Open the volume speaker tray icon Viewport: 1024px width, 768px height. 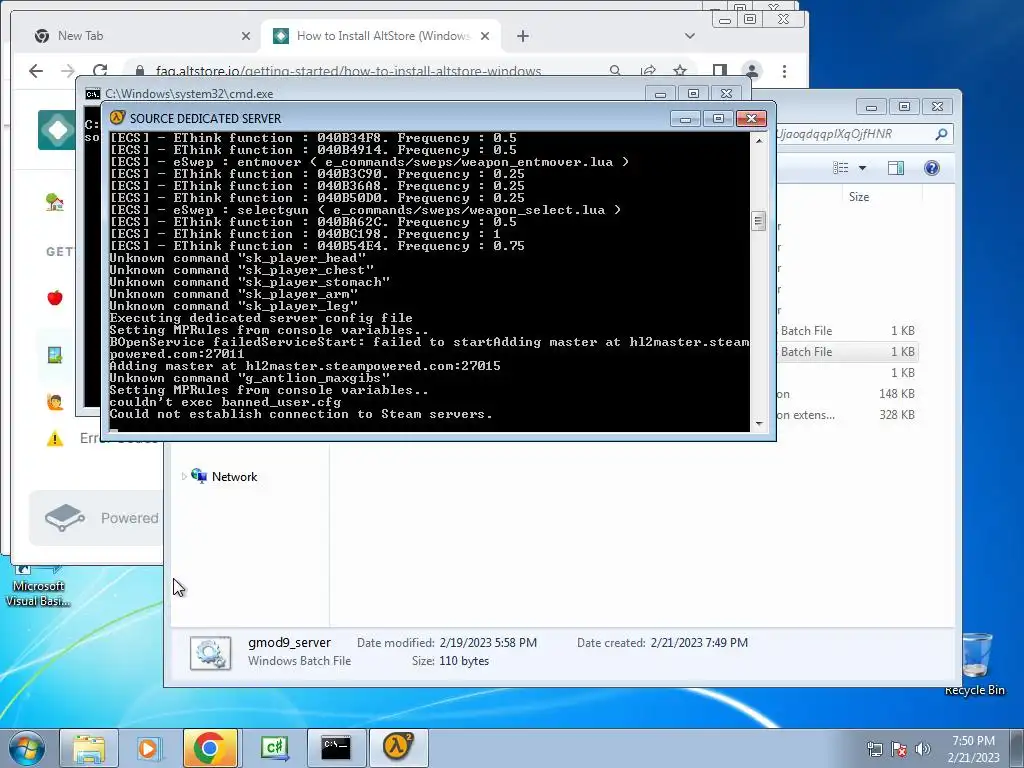coord(923,749)
